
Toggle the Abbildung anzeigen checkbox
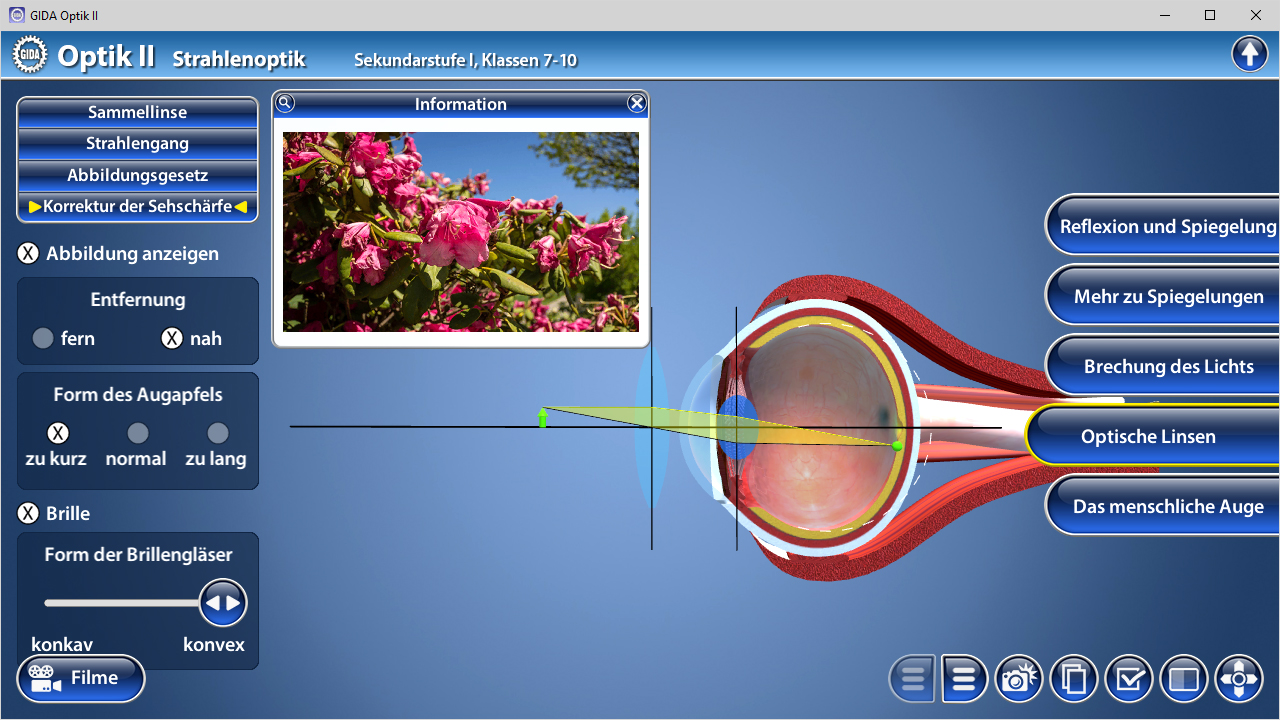[29, 254]
